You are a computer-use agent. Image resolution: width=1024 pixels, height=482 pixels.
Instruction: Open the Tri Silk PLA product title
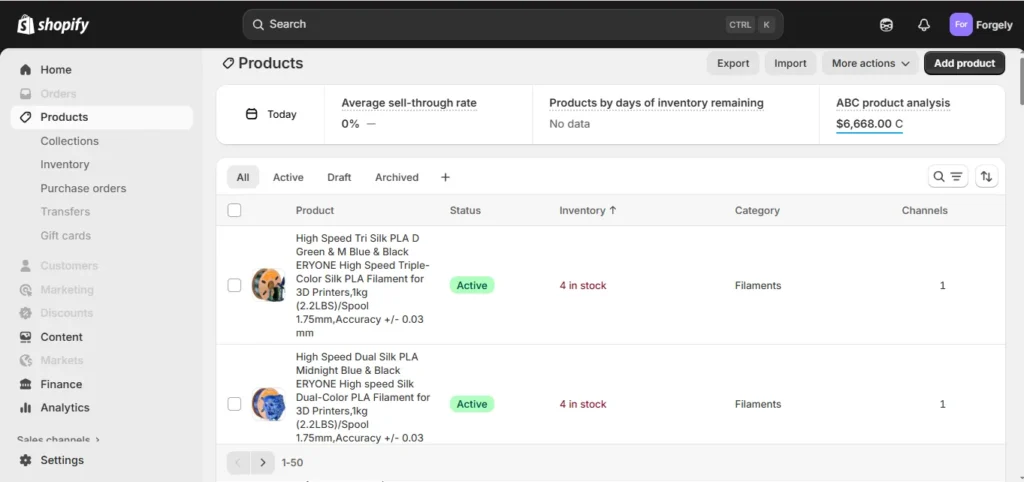(x=362, y=285)
